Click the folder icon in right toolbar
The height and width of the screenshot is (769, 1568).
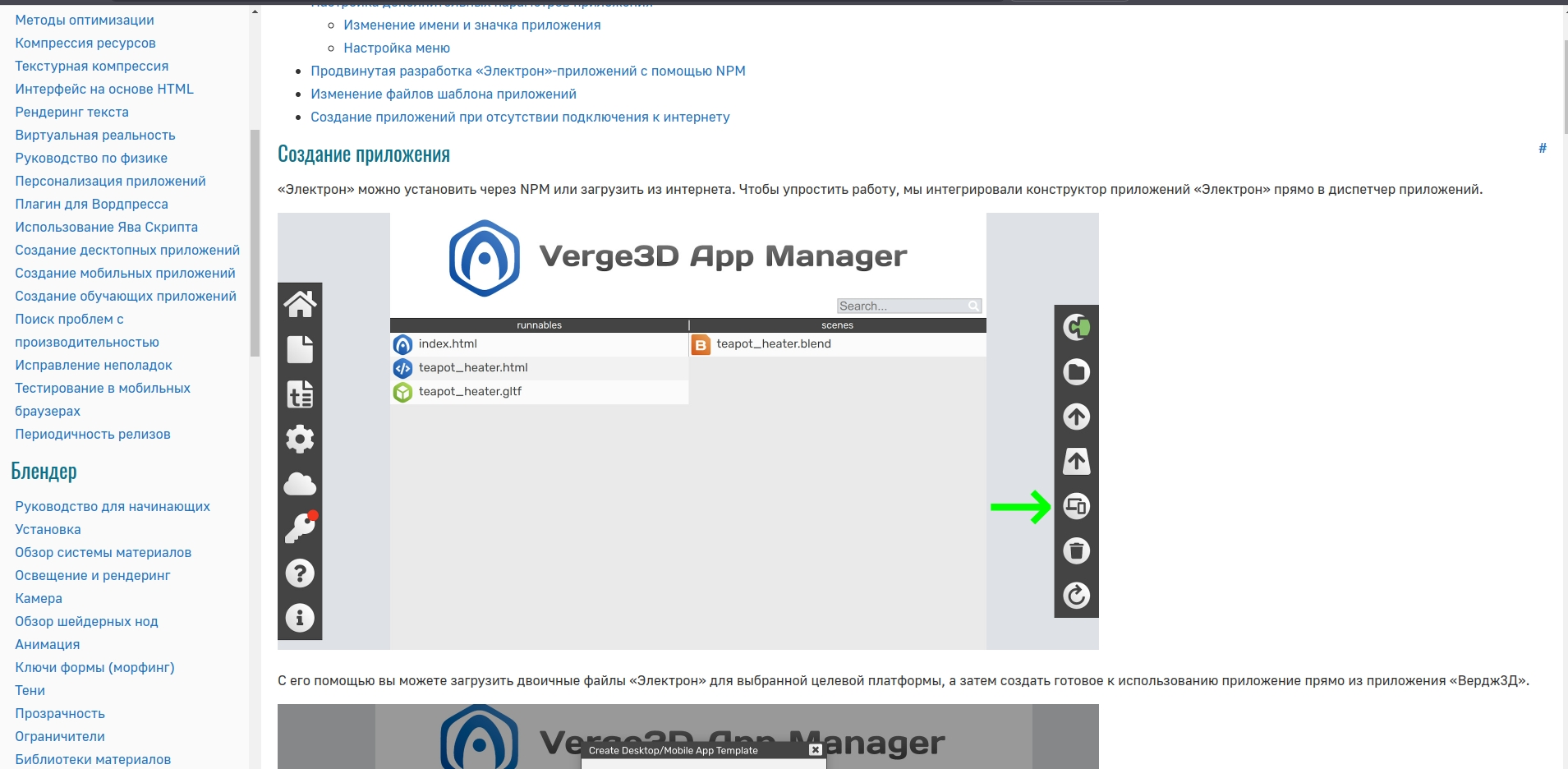click(x=1076, y=372)
